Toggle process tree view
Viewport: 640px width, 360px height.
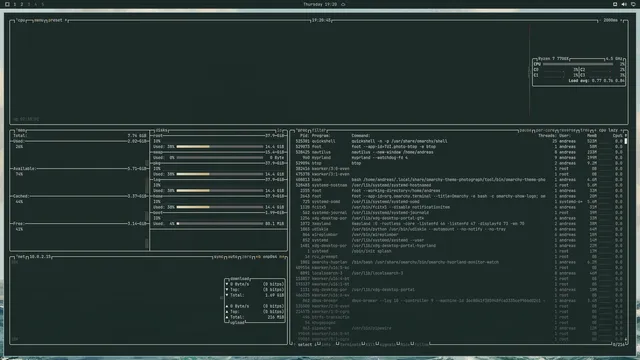coord(585,130)
